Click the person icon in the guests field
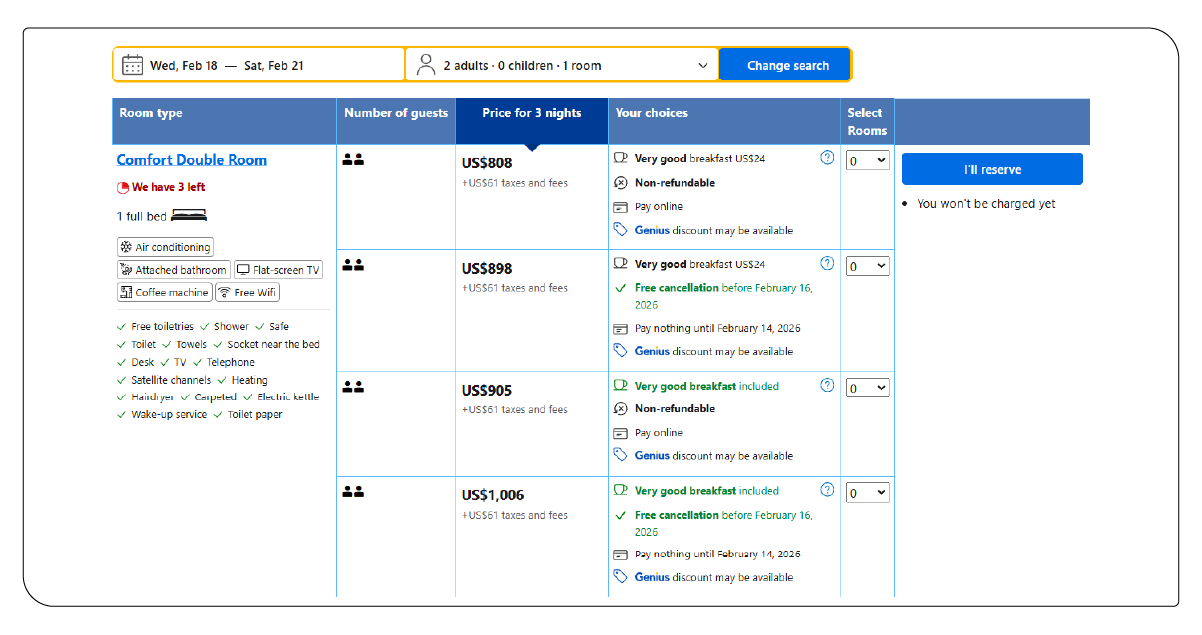 point(427,63)
